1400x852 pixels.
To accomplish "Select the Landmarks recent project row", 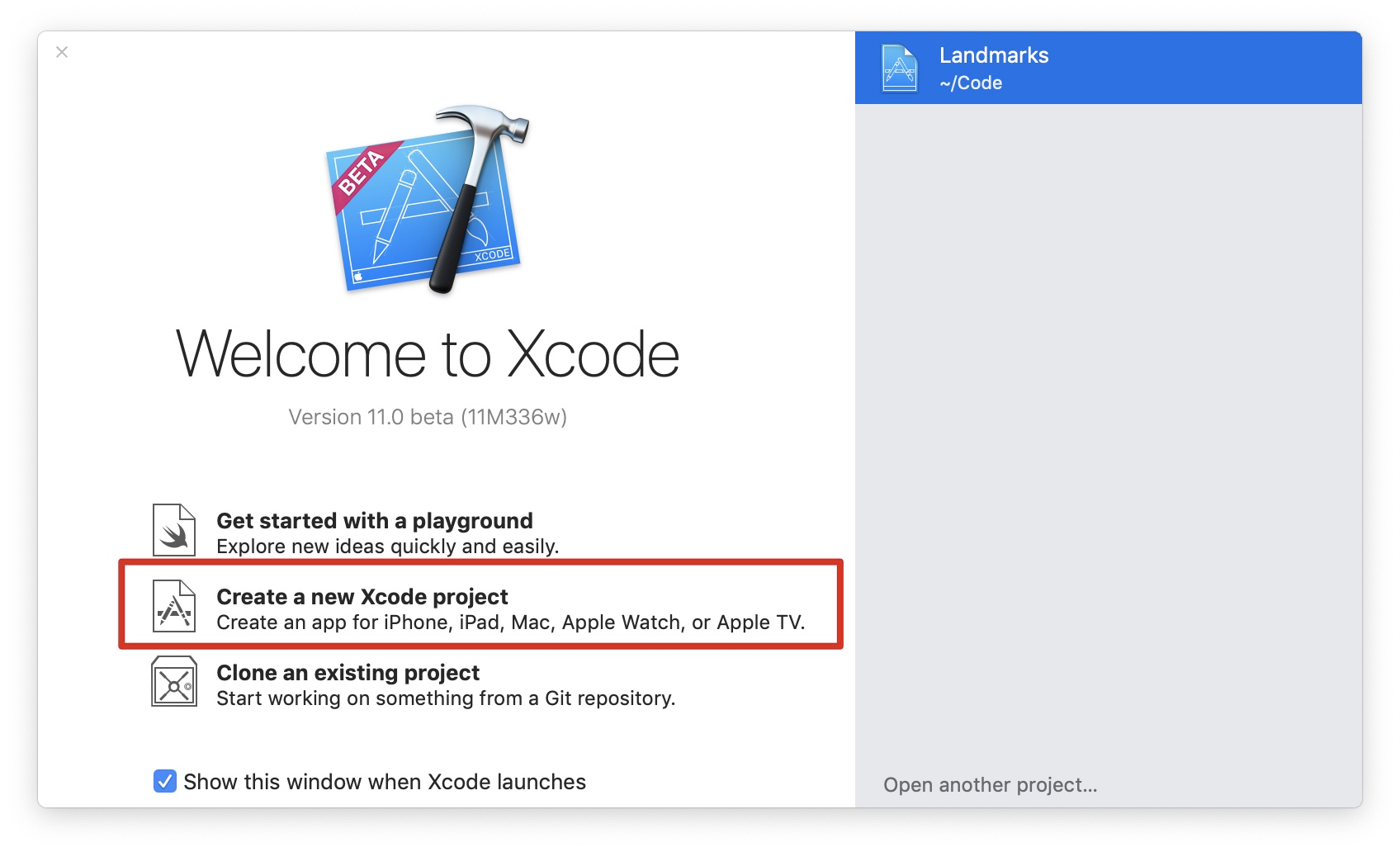I will point(1109,68).
